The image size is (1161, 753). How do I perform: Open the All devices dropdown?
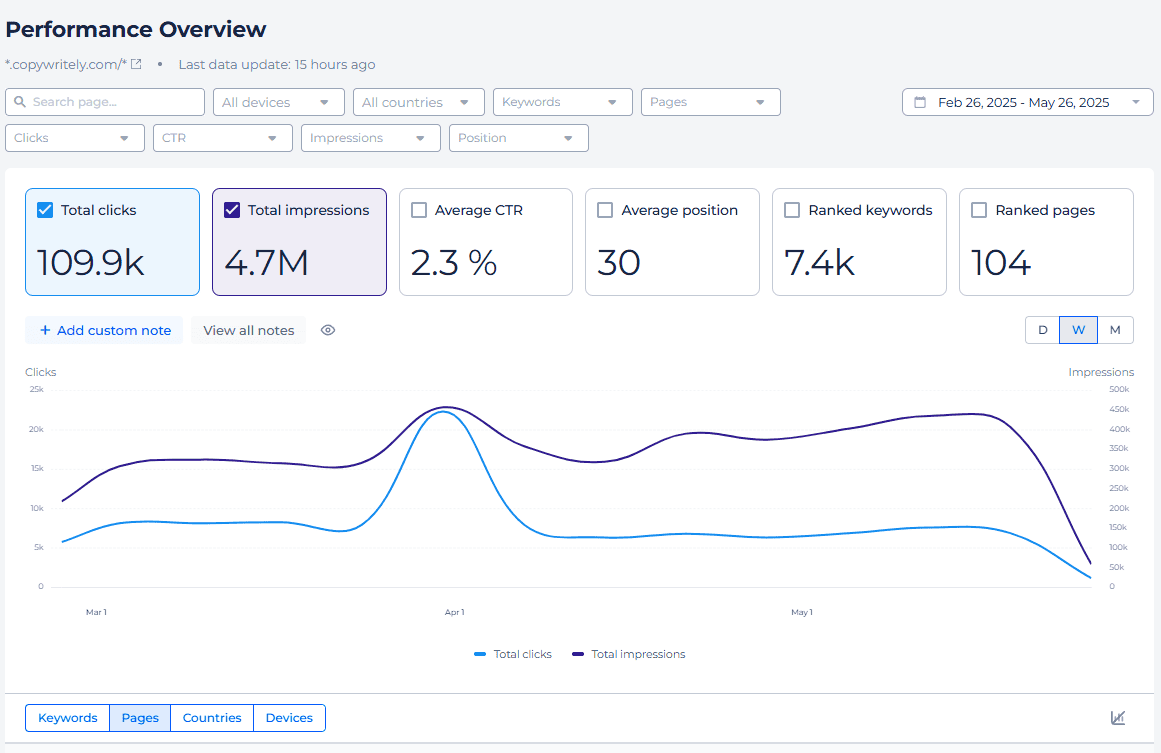278,101
